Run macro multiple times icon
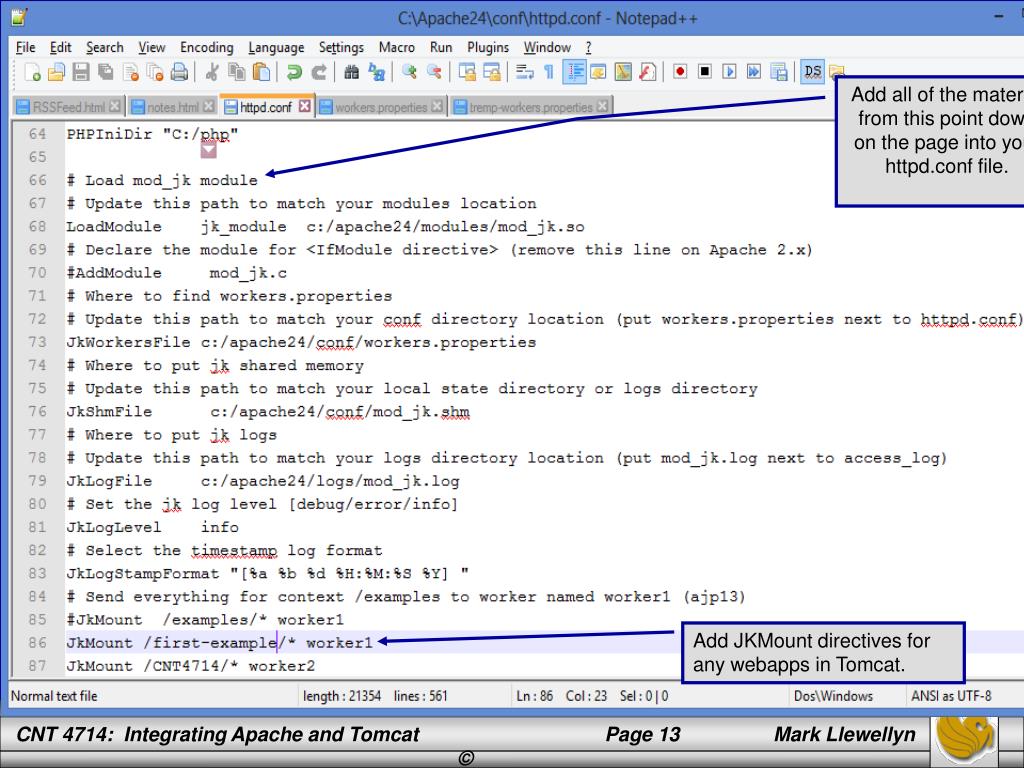Viewport: 1024px width, 768px height. coord(754,72)
